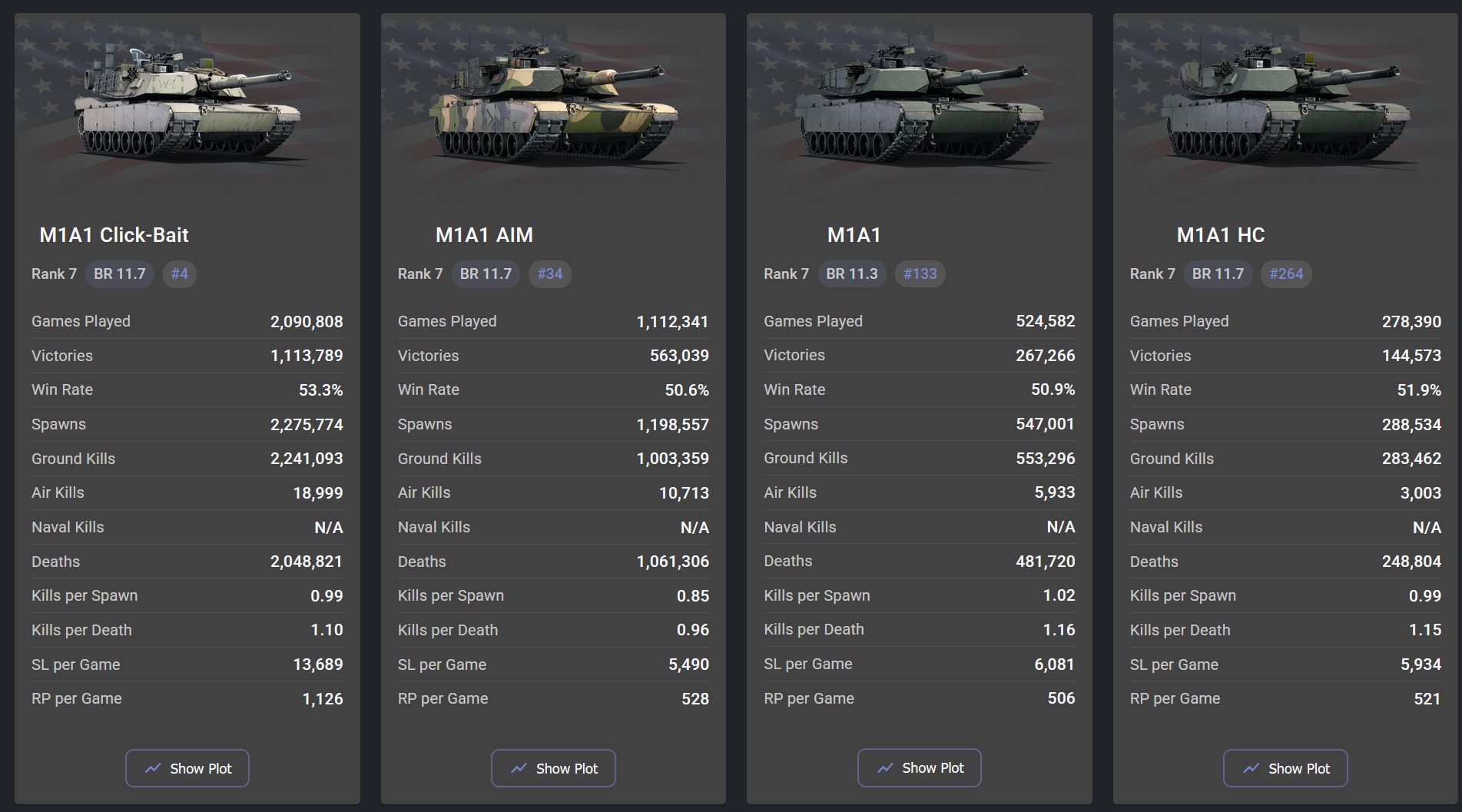Select the M1A1 AIM title

click(484, 235)
